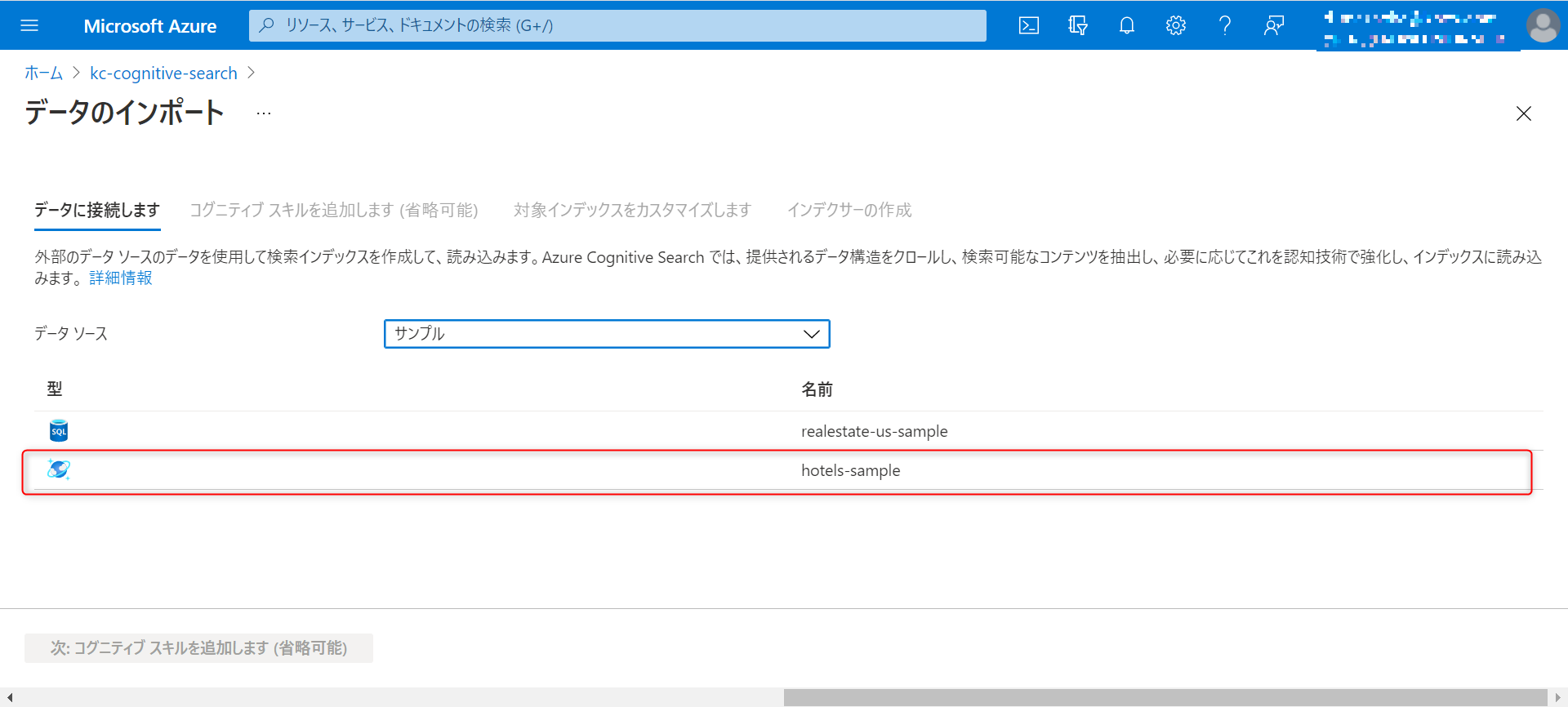Select the realestate-us-sample row
The height and width of the screenshot is (707, 1568).
click(789, 431)
